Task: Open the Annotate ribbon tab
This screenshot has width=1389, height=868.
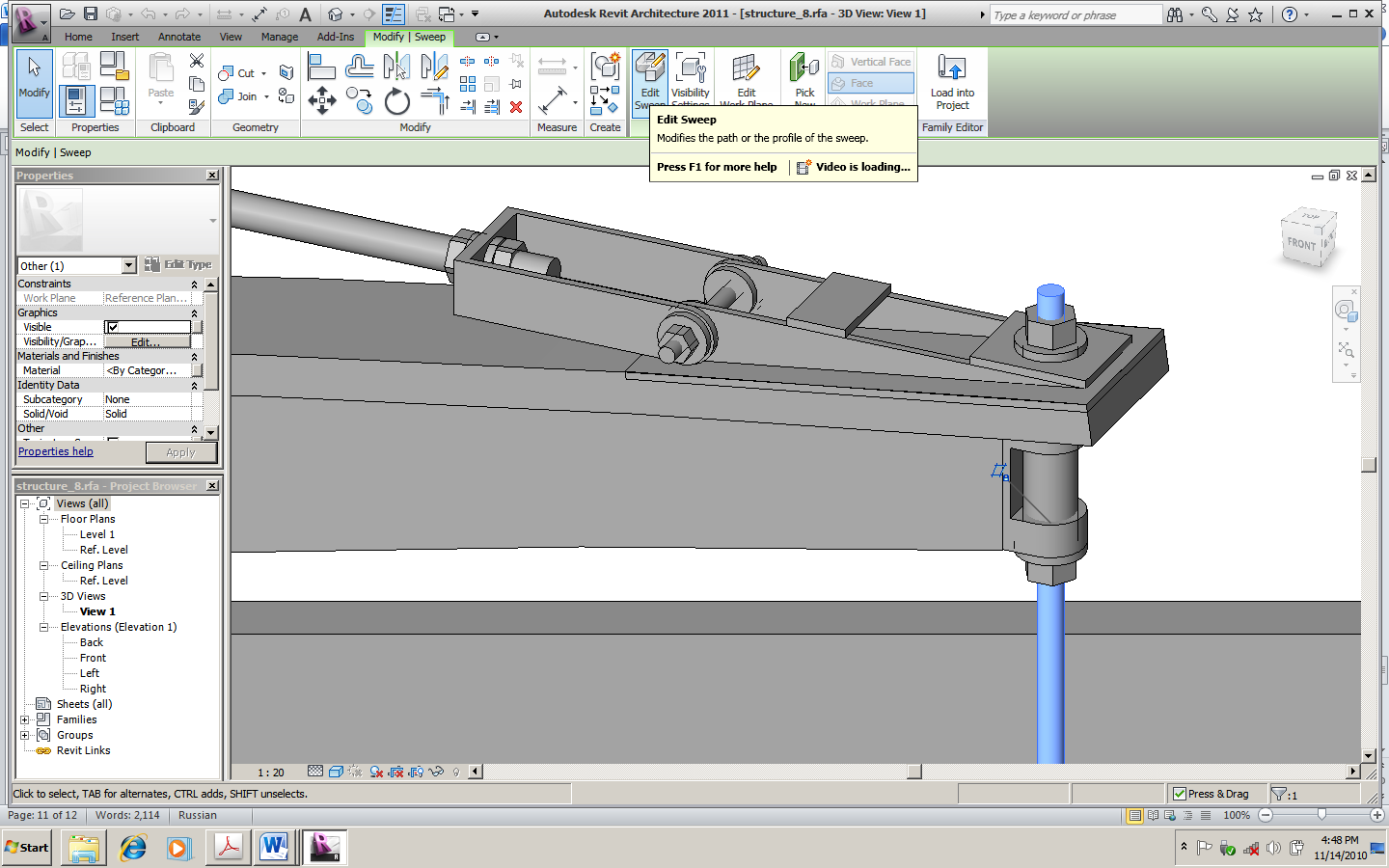Action: tap(179, 37)
